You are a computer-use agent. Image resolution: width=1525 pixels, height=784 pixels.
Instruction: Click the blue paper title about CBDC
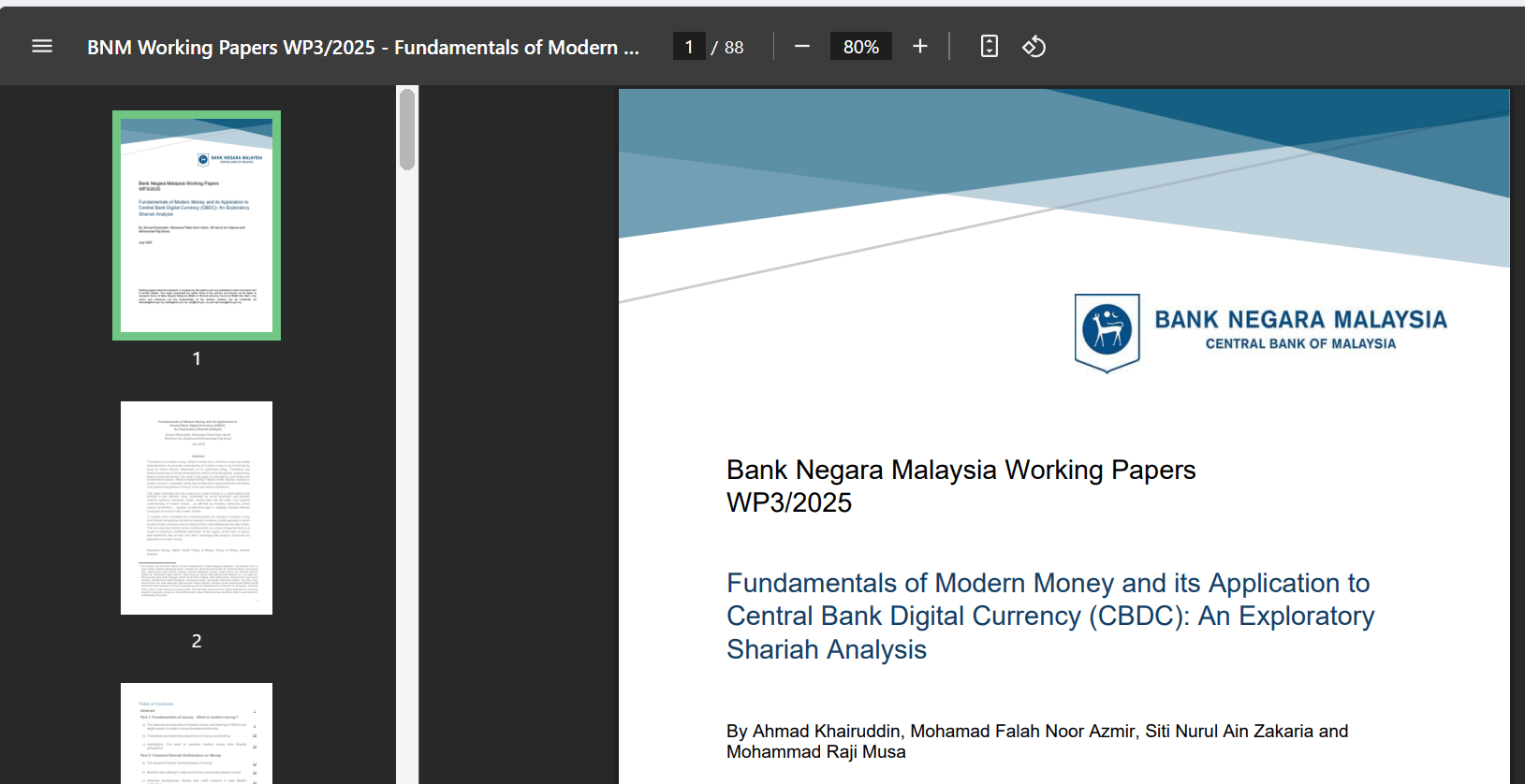pos(1049,616)
